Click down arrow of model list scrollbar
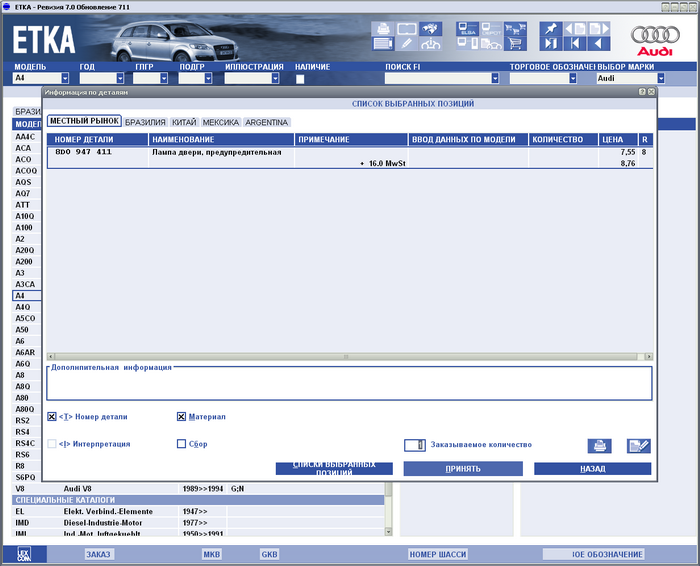Viewport: 700px width, 566px height. click(x=388, y=532)
